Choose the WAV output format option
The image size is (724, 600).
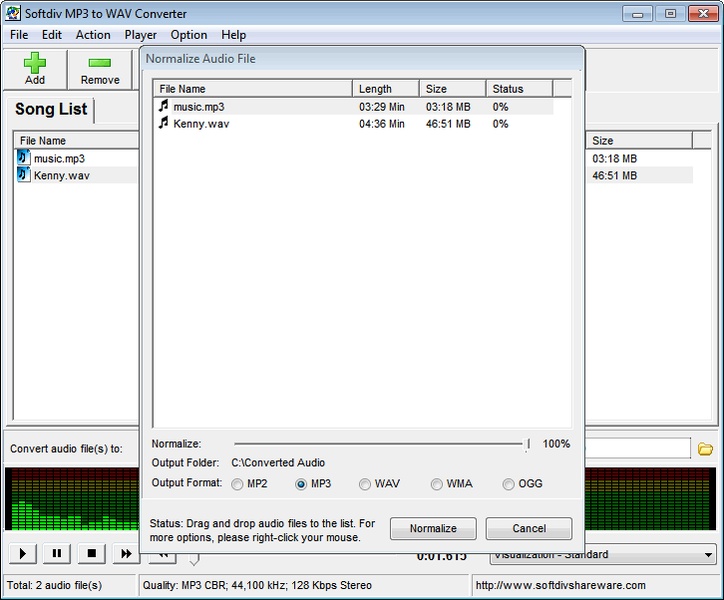tap(365, 484)
